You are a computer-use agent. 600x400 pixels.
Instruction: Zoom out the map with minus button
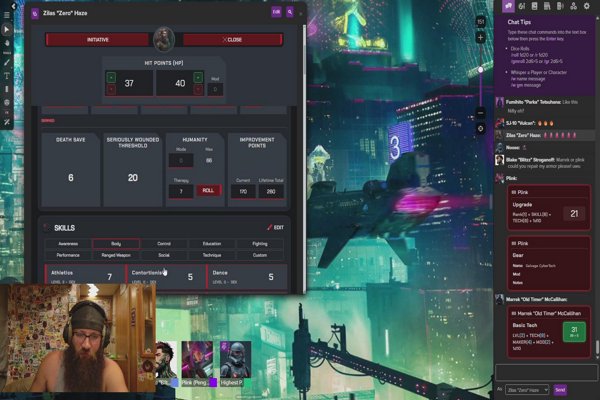(x=481, y=113)
